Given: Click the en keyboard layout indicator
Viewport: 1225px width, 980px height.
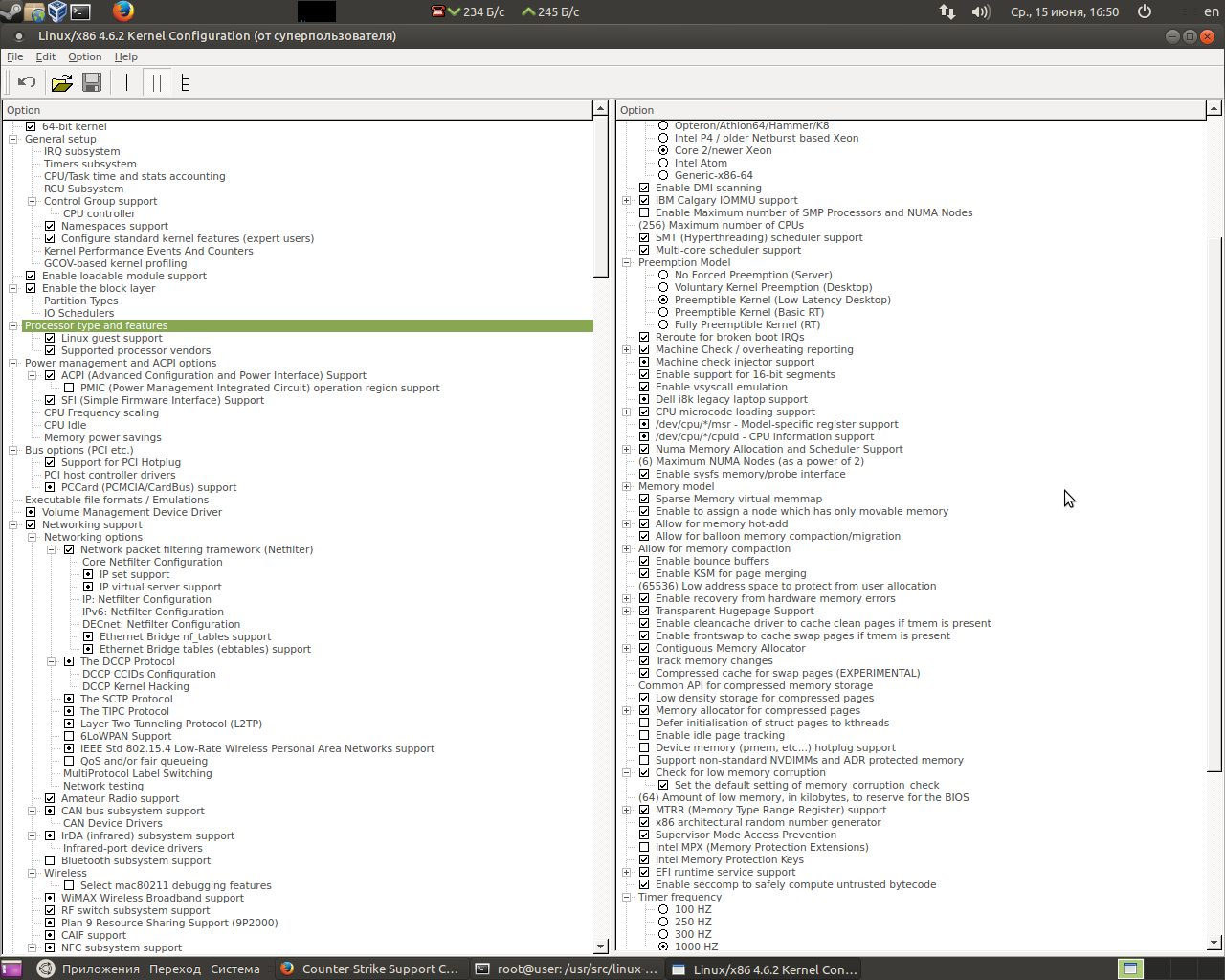Looking at the screenshot, I should point(1211,11).
